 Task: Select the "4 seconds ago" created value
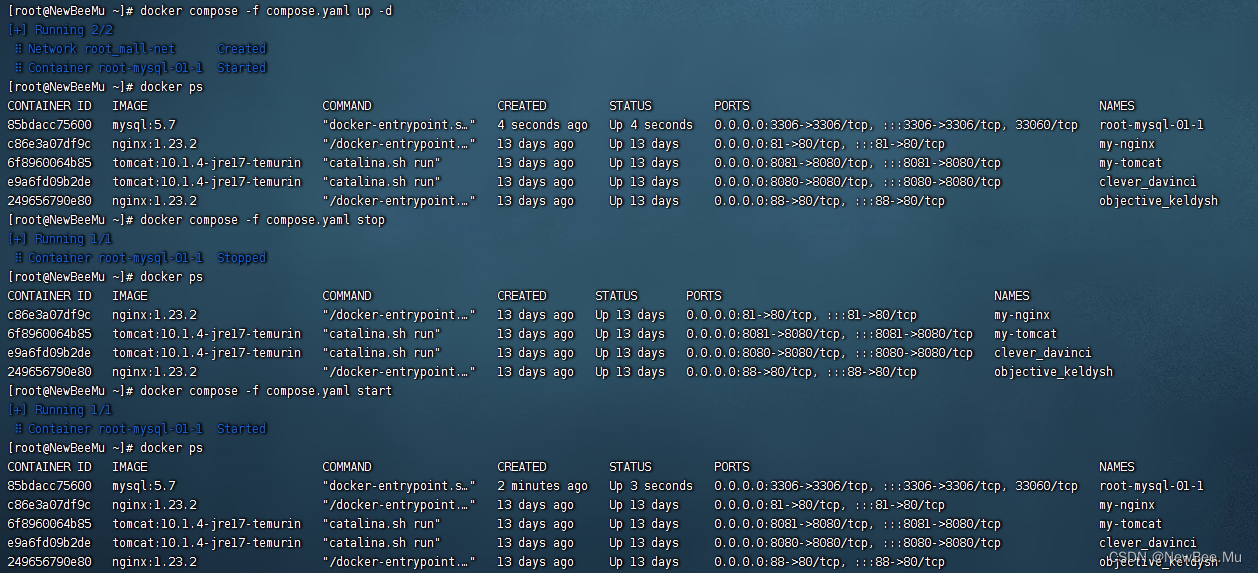click(x=543, y=125)
